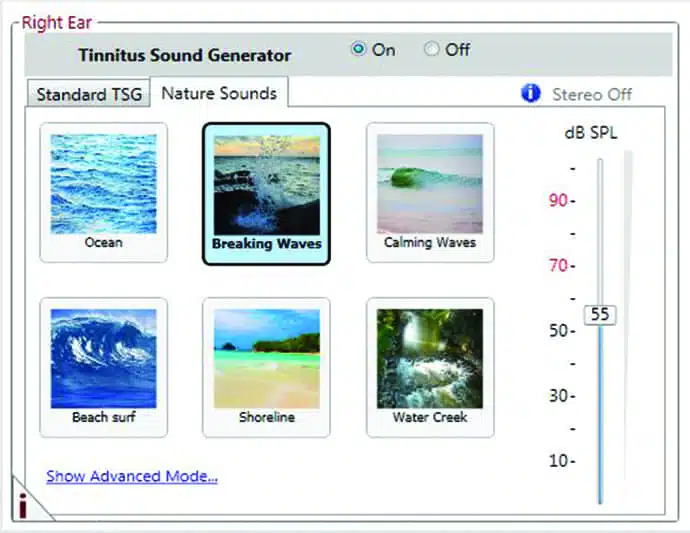Click the grayed-out slider track on far right
The image size is (690, 533).
[627, 320]
